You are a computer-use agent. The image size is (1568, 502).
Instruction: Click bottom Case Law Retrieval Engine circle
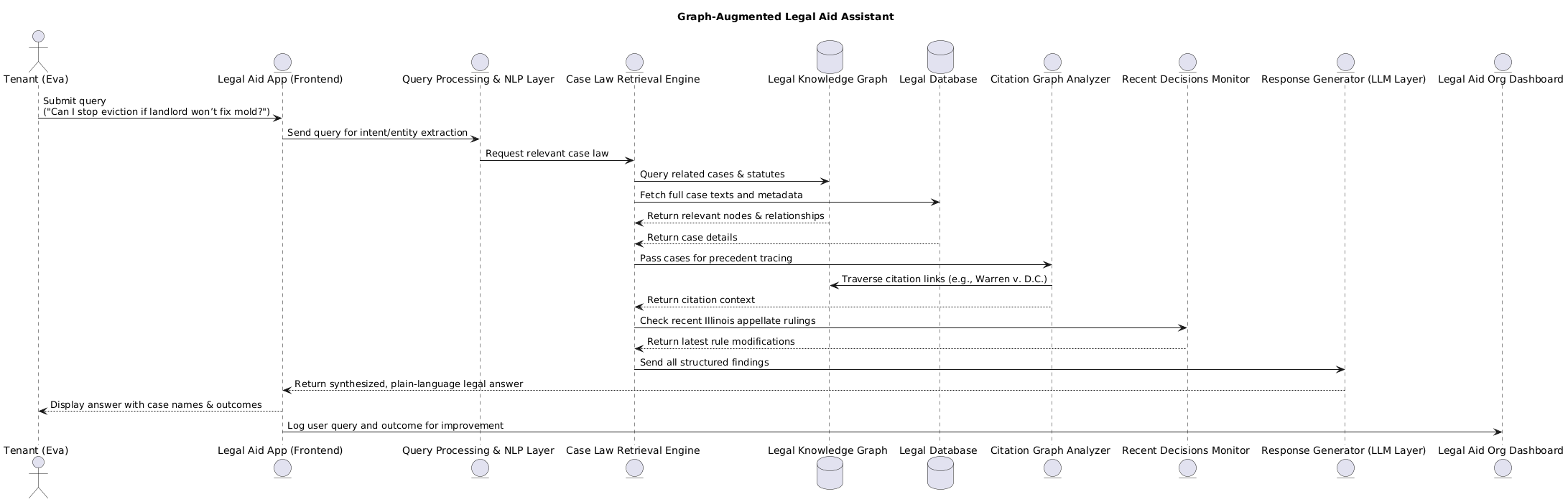(x=634, y=468)
